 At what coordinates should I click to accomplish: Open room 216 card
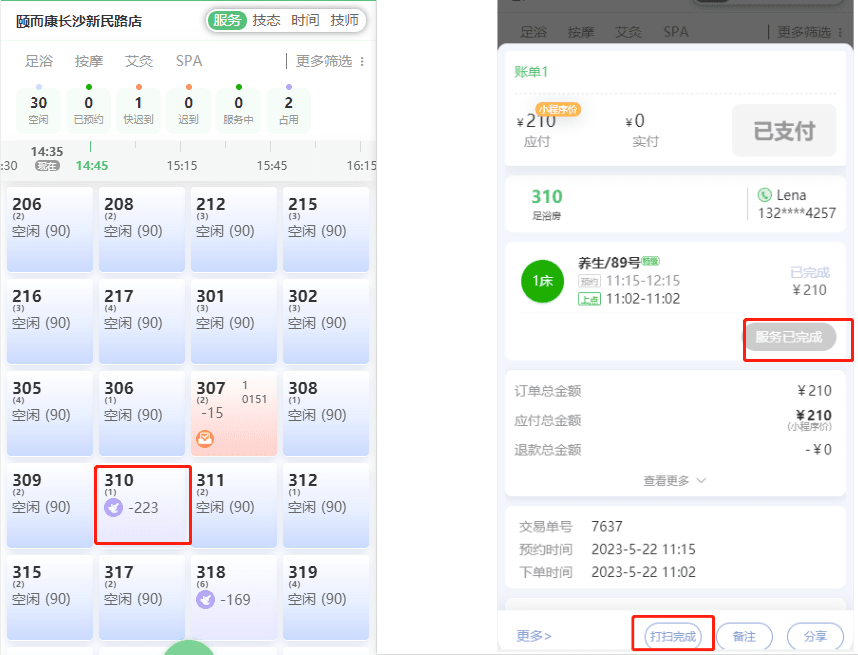[x=50, y=321]
